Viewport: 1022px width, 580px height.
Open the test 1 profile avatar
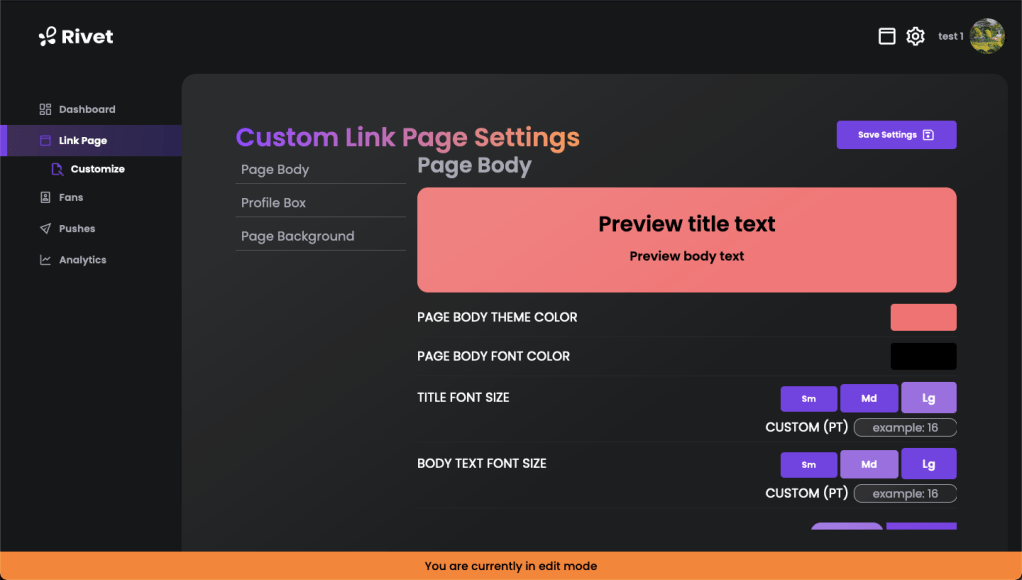click(x=986, y=35)
